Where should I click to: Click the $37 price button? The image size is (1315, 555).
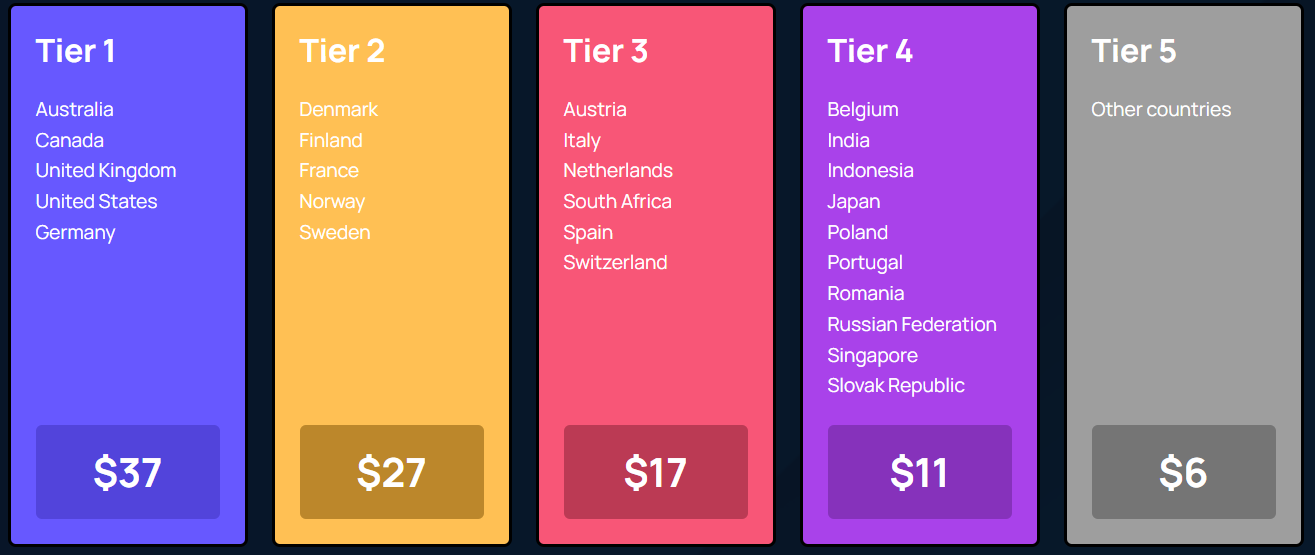click(x=128, y=472)
